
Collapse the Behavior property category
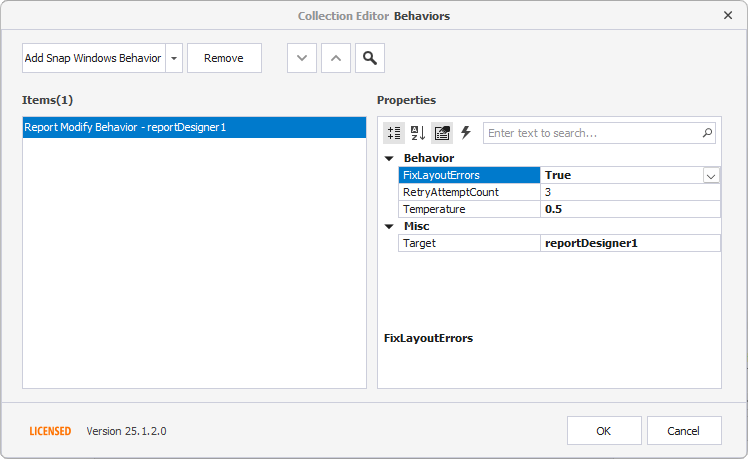pyautogui.click(x=389, y=158)
